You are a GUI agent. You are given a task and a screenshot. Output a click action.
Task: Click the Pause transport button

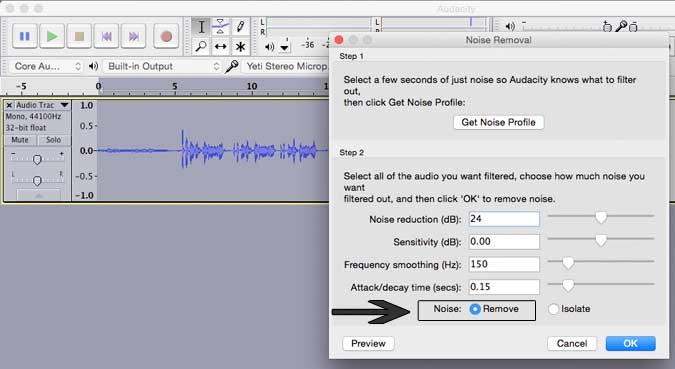(x=25, y=36)
